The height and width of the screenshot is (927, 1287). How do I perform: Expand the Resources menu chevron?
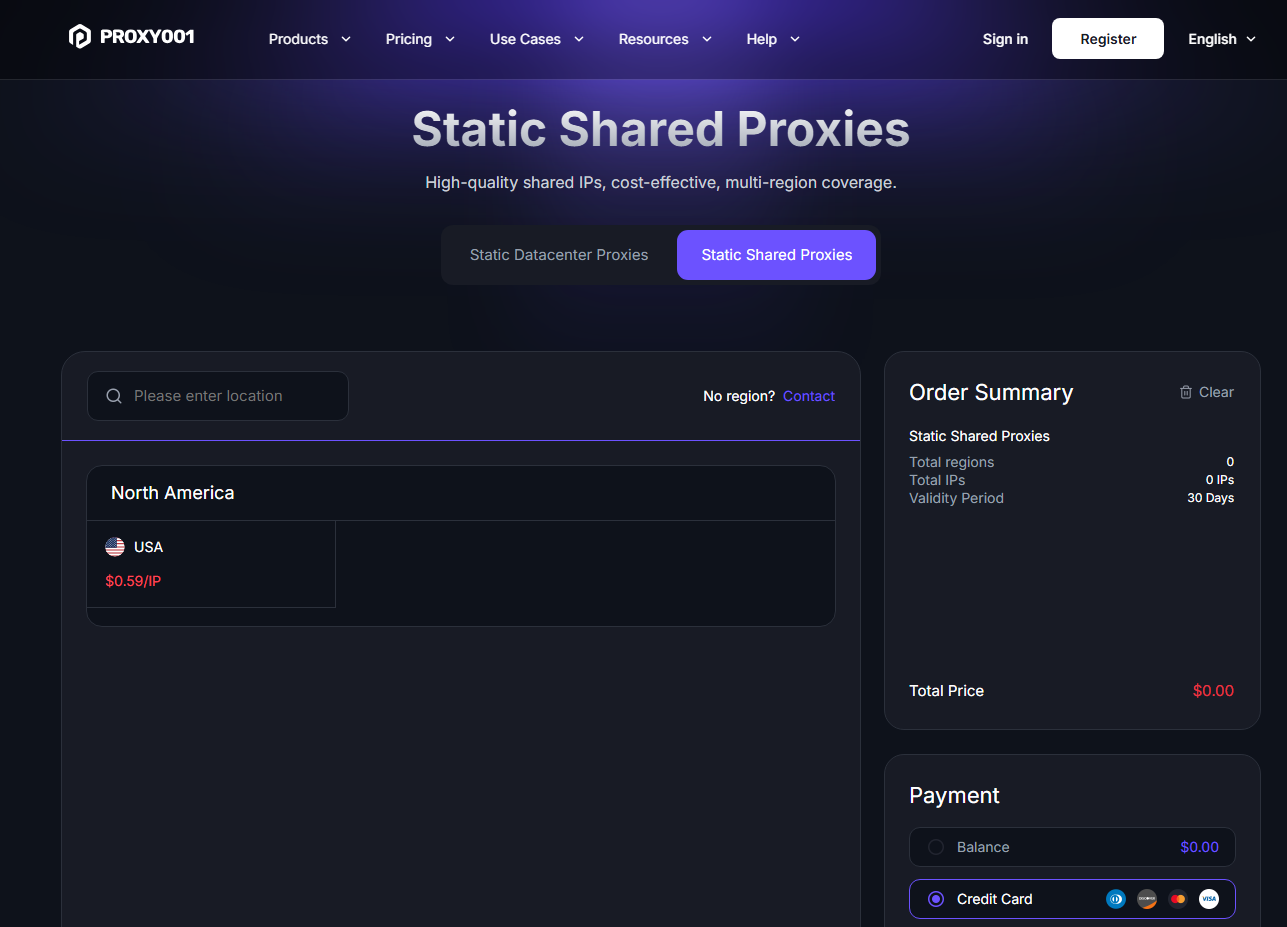707,39
